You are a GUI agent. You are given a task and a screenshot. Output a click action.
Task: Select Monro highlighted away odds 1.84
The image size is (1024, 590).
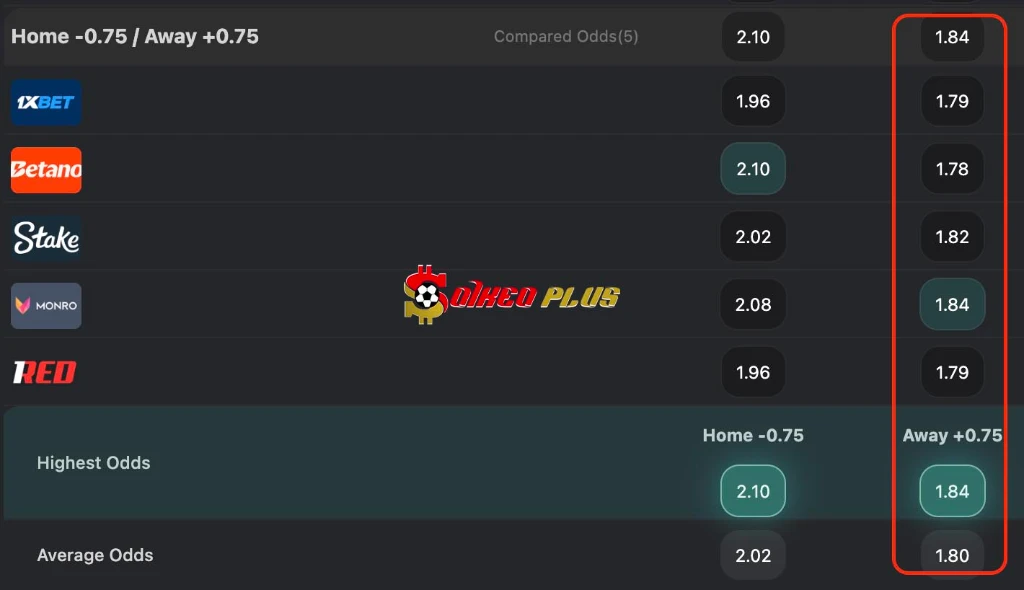[x=952, y=304]
